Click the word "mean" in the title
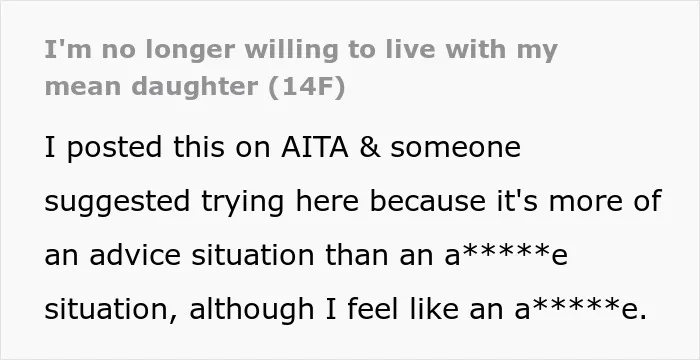Viewport: 700px width, 360px height. click(83, 86)
